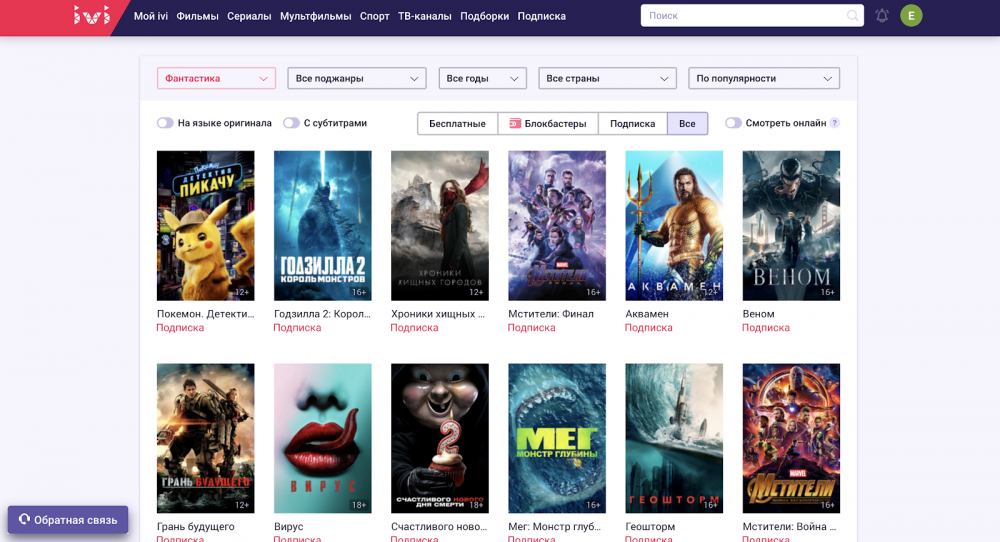Click Мег: Монстр глуб... title link
The image size is (1000, 542).
[x=554, y=527]
